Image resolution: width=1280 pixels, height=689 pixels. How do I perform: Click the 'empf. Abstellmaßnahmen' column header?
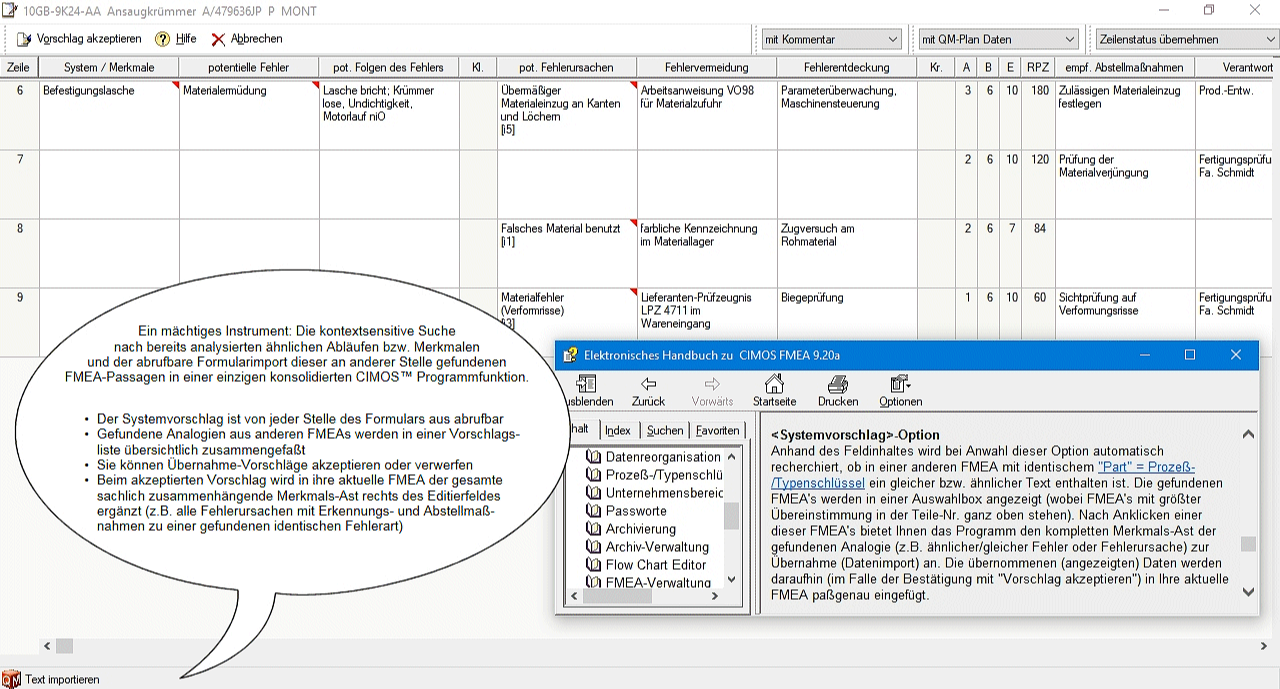tap(1124, 67)
